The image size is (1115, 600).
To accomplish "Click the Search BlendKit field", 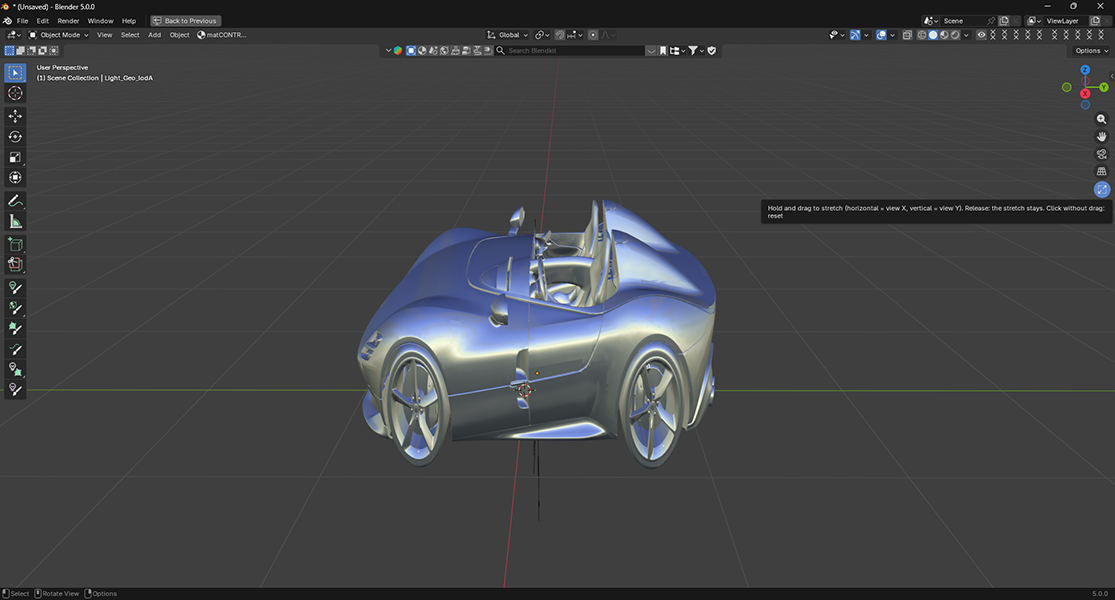I will 570,50.
